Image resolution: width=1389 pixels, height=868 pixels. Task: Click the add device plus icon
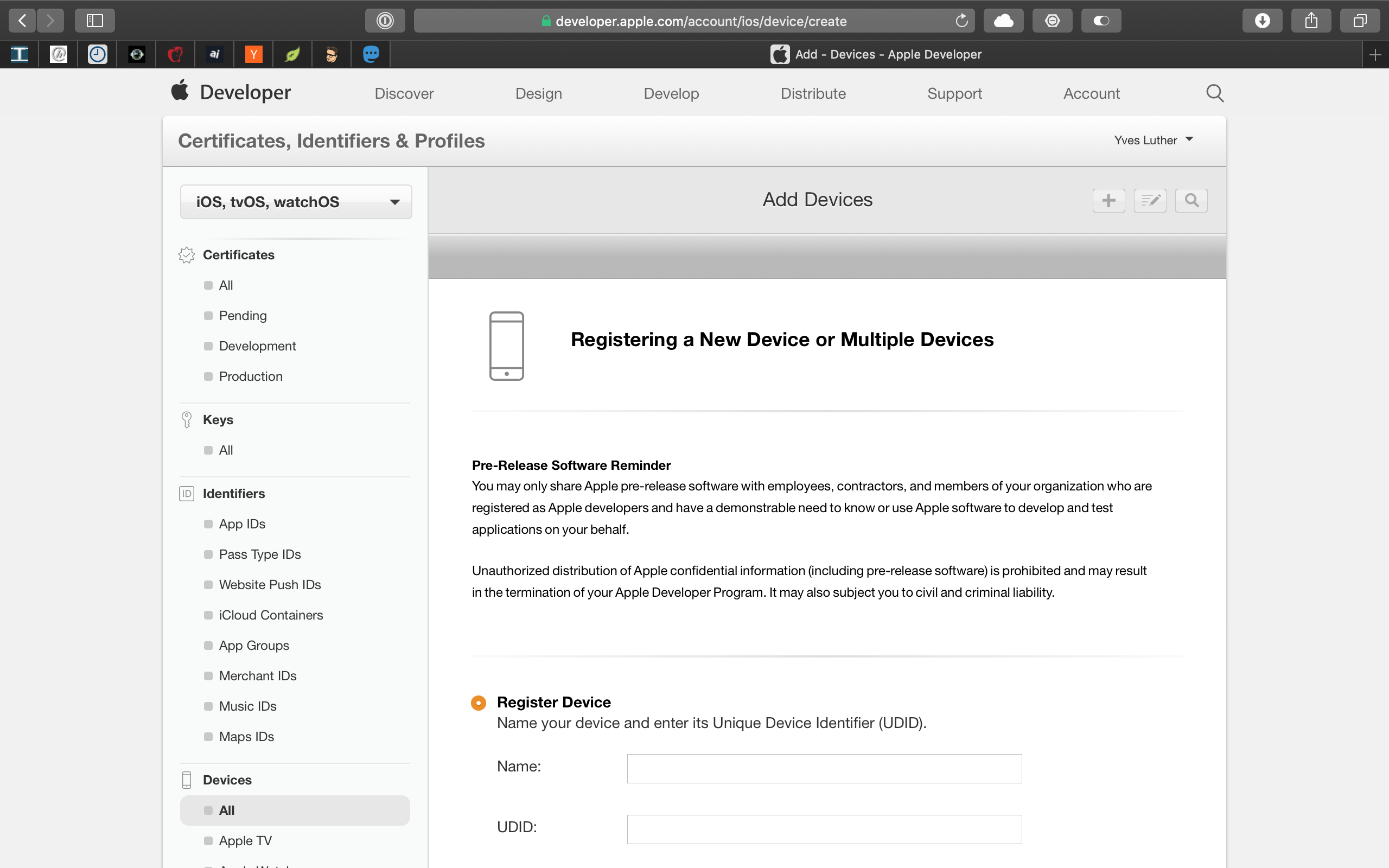[1108, 200]
